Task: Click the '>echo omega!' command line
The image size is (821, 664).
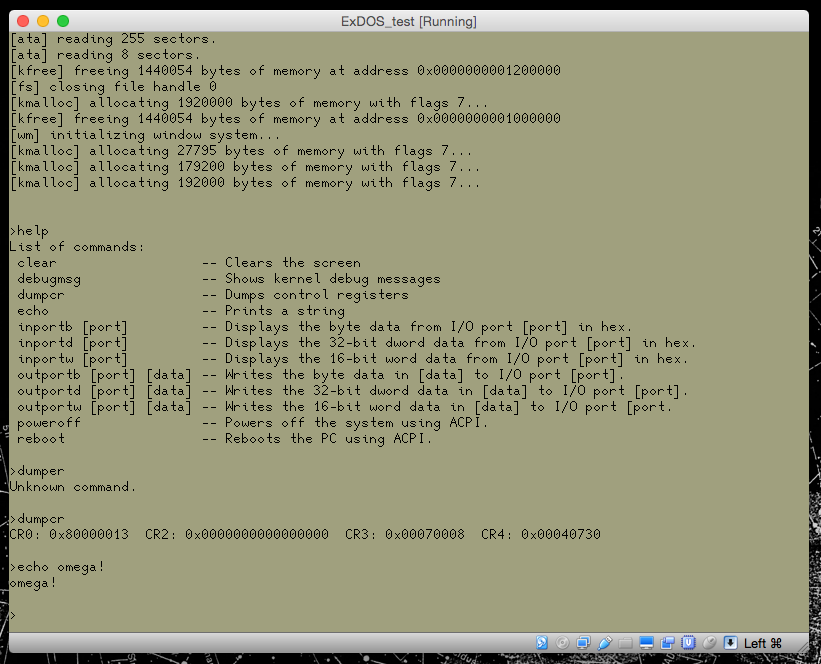Action: 57,567
